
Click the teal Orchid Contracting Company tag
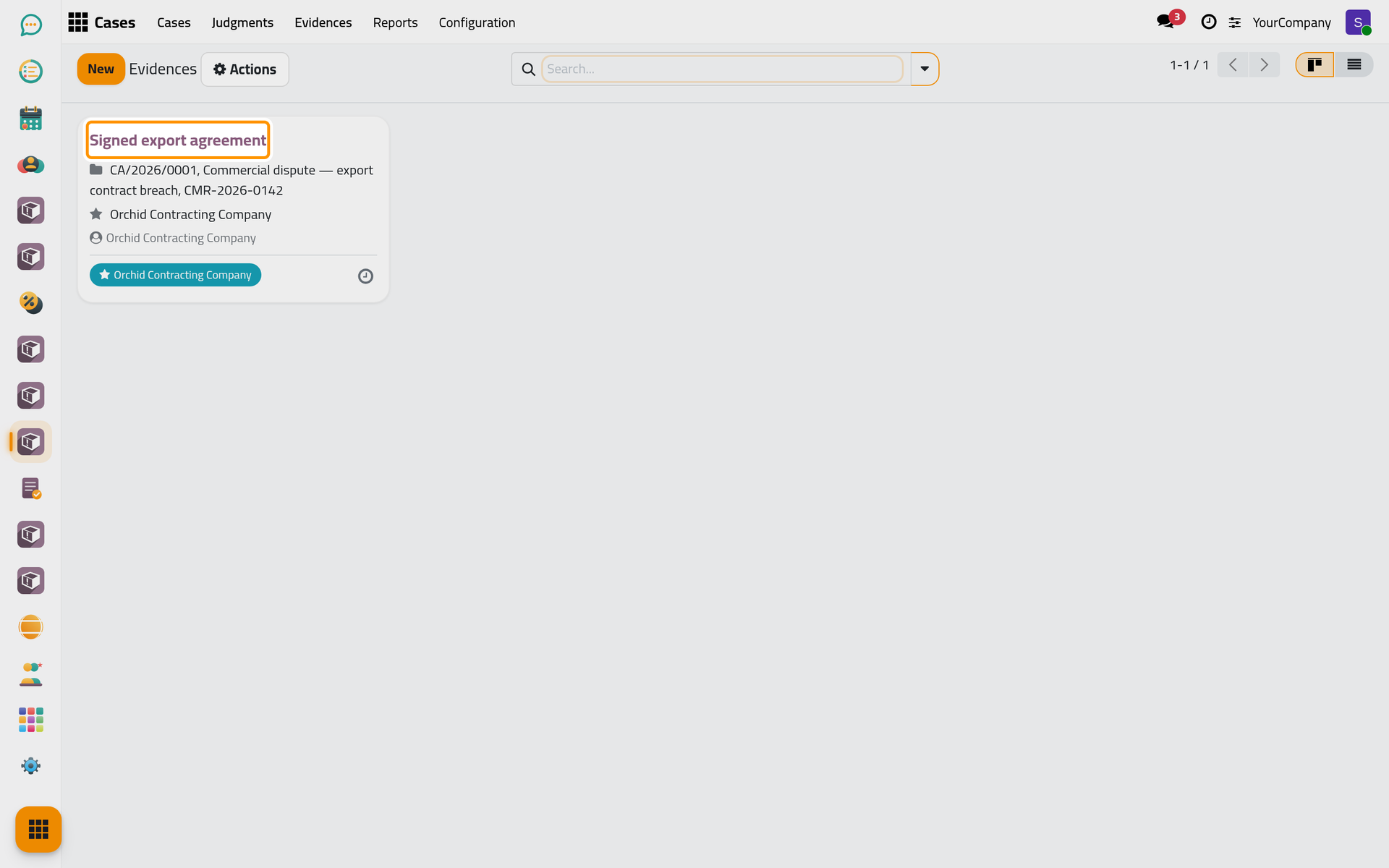pyautogui.click(x=175, y=275)
